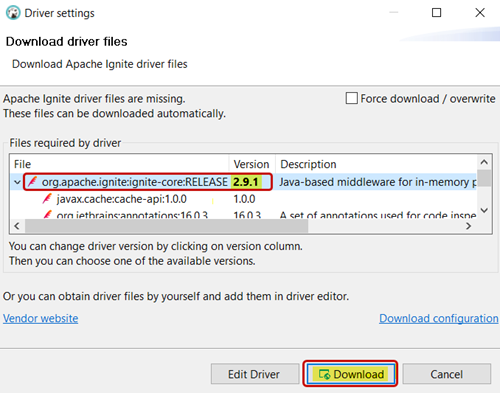The image size is (500, 393).
Task: Collapse the ignite-core tree row
Action: pyautogui.click(x=17, y=182)
